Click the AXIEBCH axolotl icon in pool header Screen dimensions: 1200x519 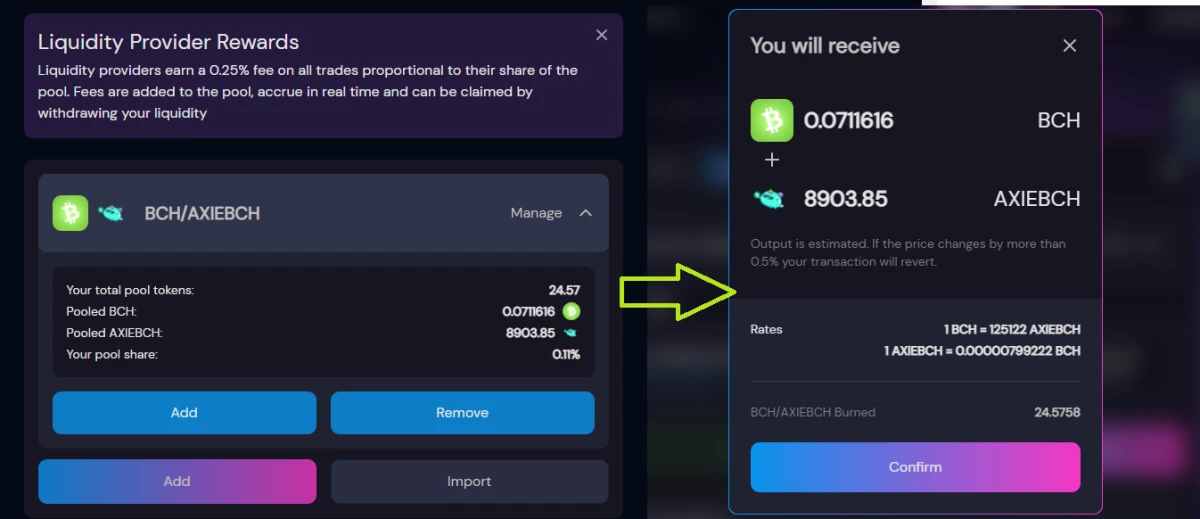pyautogui.click(x=110, y=213)
